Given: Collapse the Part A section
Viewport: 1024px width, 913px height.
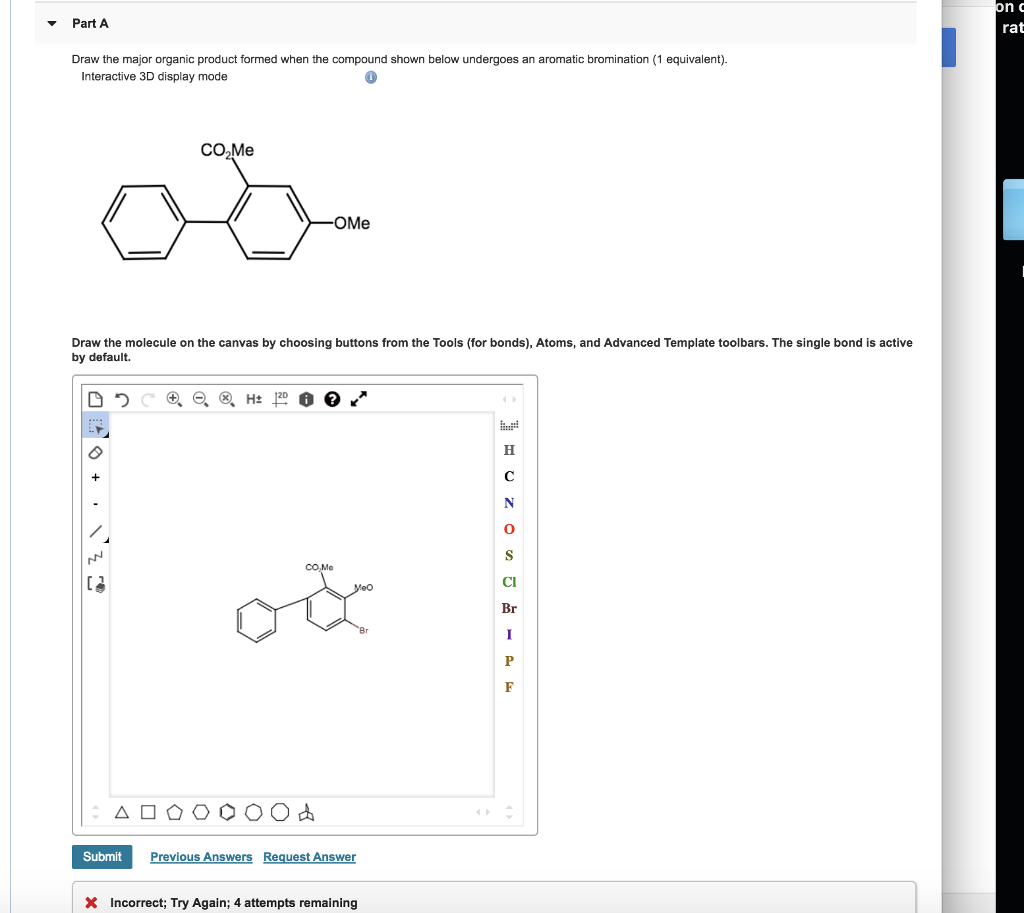Looking at the screenshot, I should (x=51, y=23).
